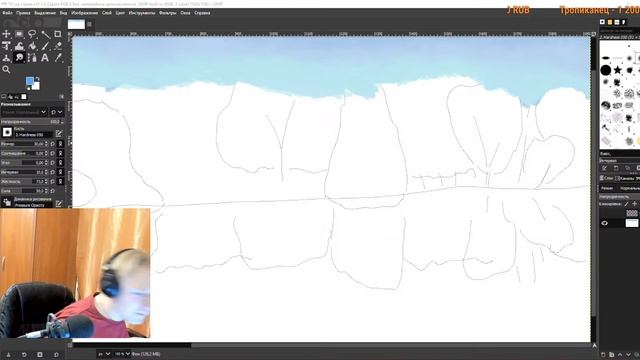Open the Фильтры menu
The image size is (640, 360).
point(167,13)
